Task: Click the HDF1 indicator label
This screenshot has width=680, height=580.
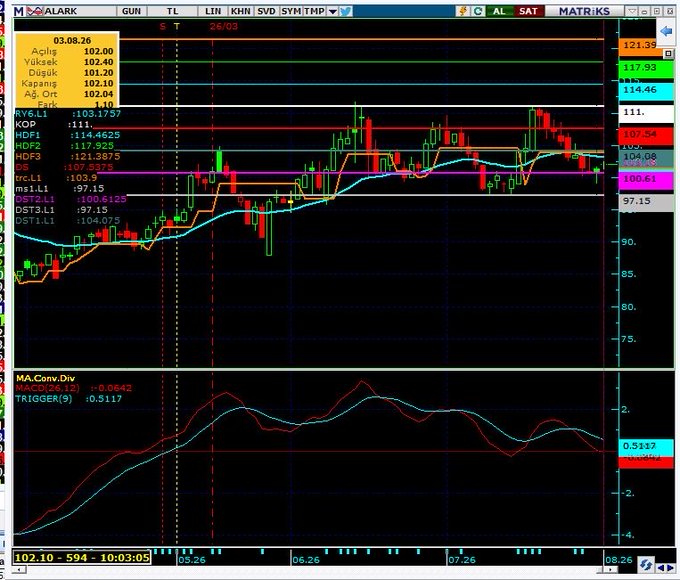Action: tap(27, 135)
